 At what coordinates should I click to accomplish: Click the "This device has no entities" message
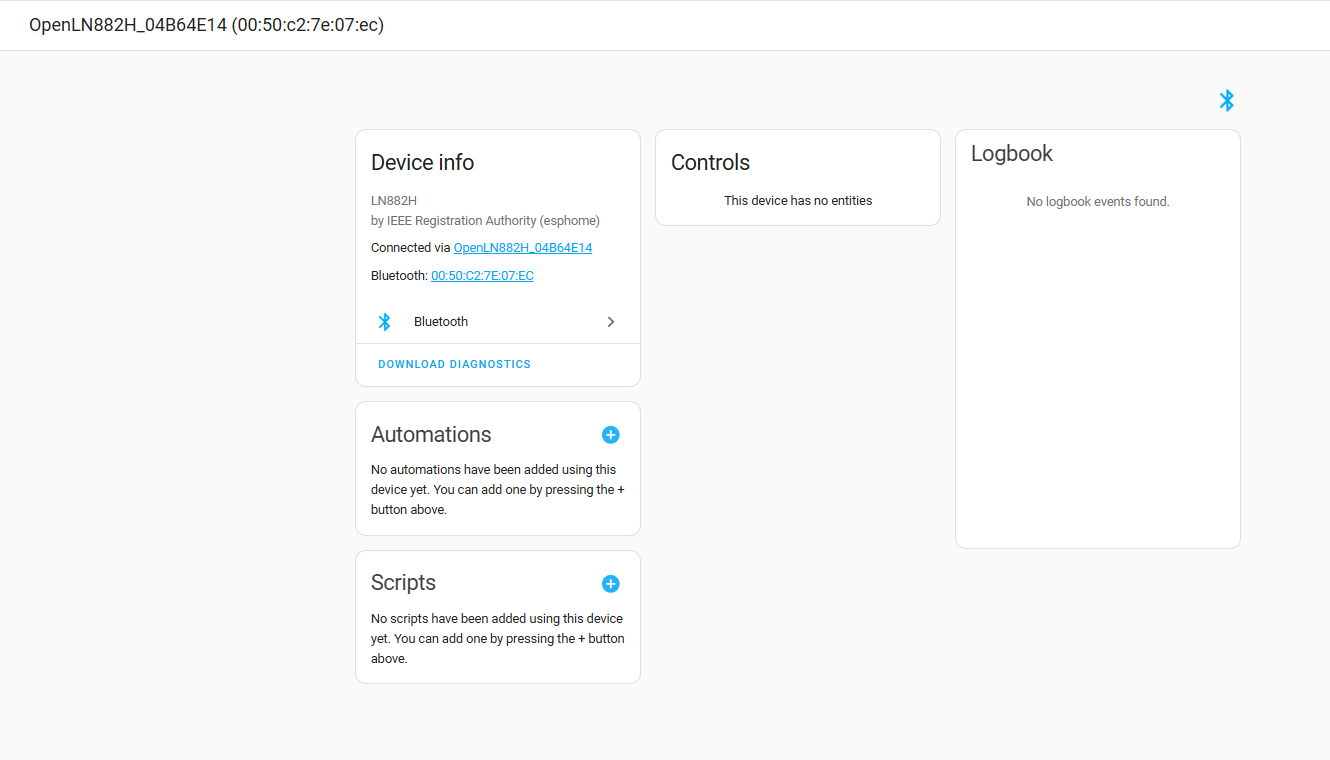point(798,201)
